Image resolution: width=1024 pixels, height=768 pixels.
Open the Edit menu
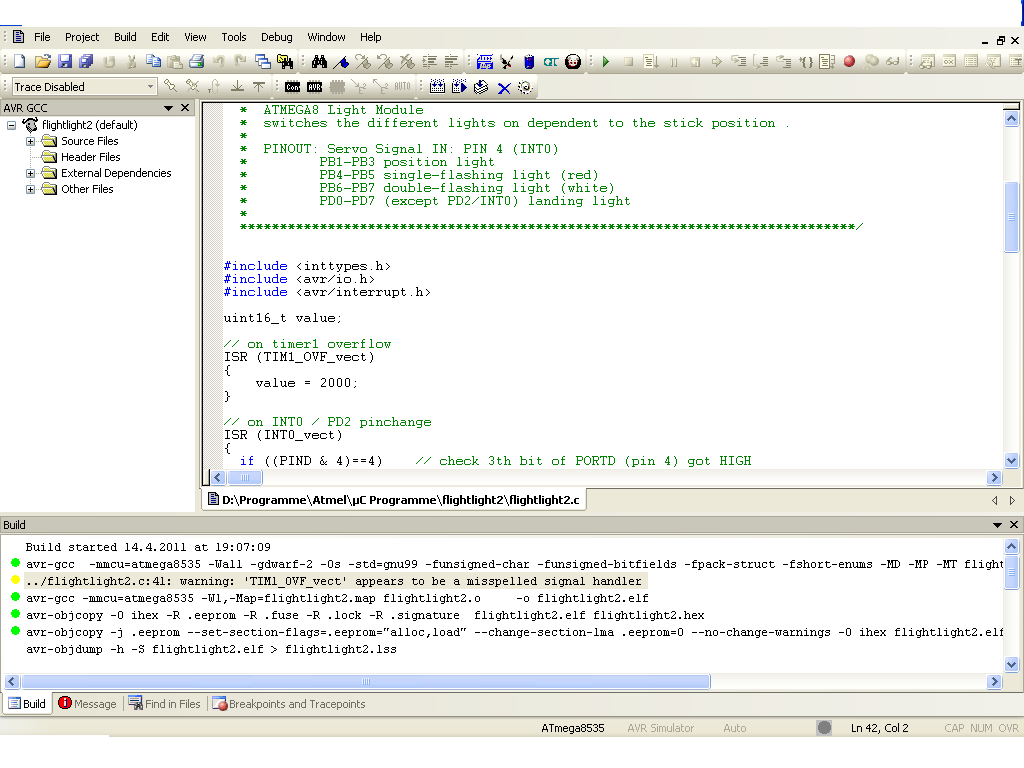pyautogui.click(x=160, y=37)
